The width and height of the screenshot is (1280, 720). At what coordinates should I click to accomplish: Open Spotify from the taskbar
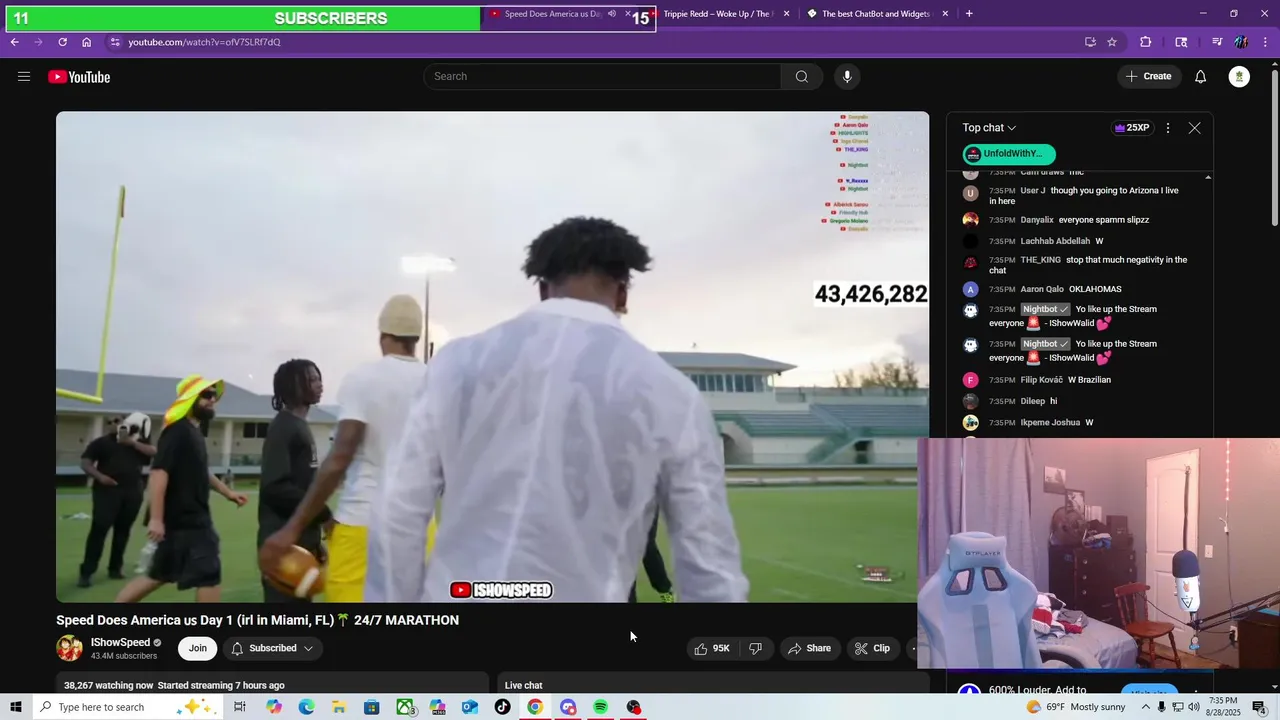600,707
